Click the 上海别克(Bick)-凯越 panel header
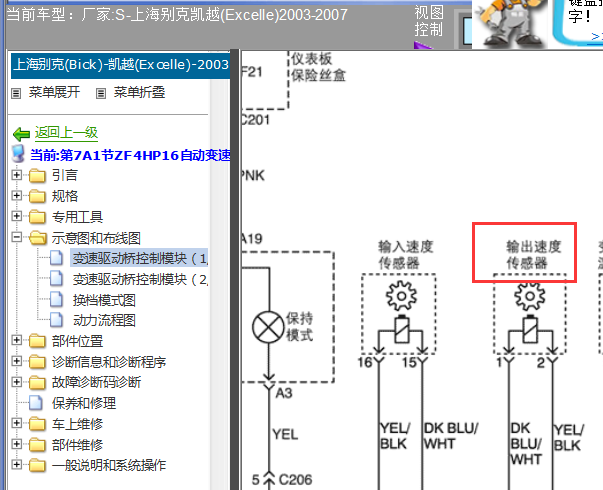603x490 pixels. tap(120, 65)
